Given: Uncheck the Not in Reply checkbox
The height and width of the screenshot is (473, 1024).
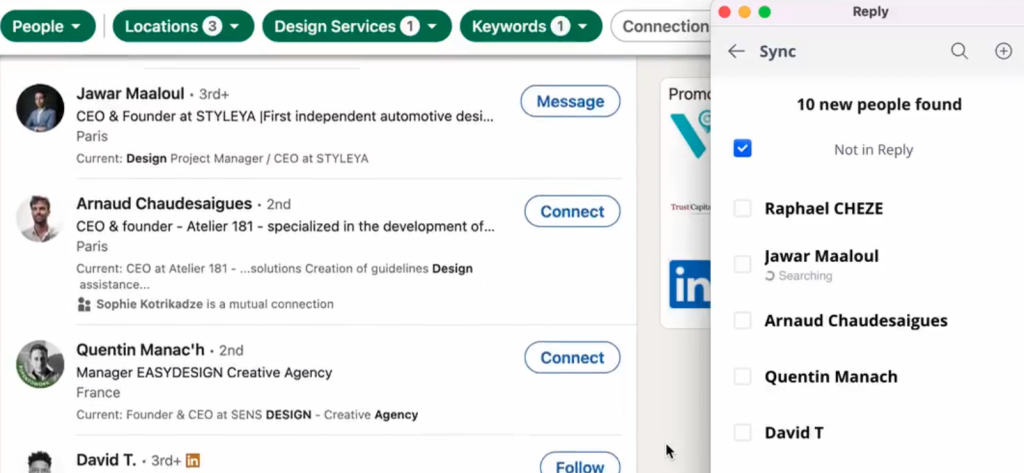Looking at the screenshot, I should pyautogui.click(x=742, y=148).
